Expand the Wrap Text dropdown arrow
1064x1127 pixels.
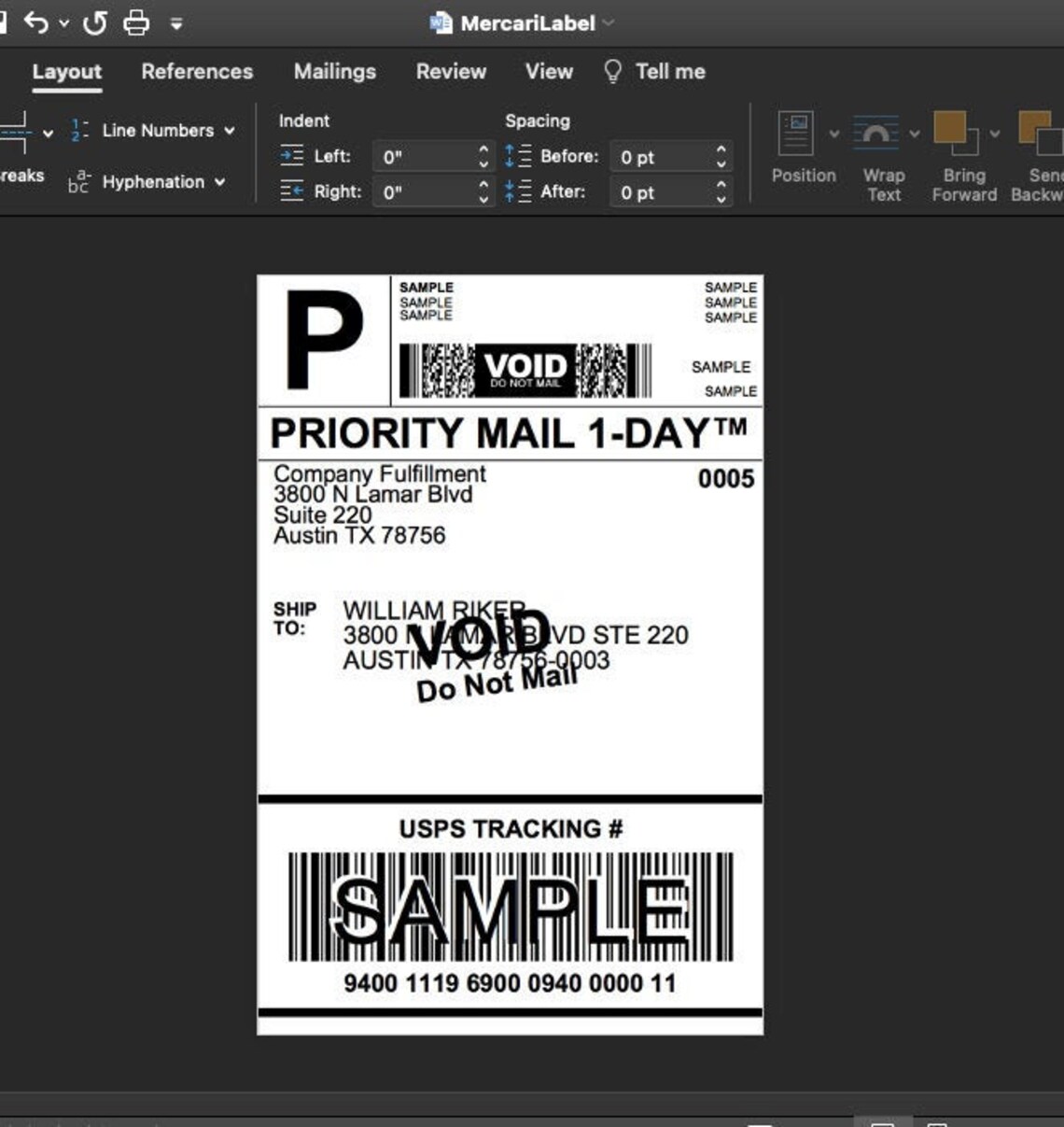click(x=914, y=134)
